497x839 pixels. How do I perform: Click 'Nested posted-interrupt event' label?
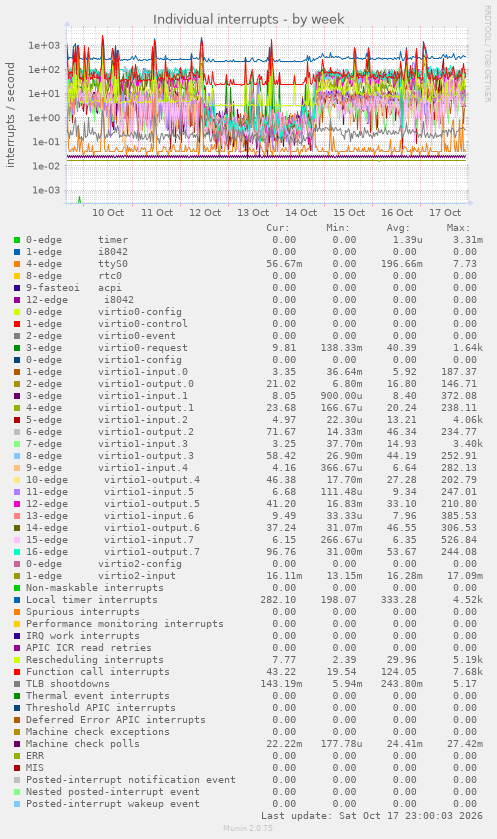(113, 792)
